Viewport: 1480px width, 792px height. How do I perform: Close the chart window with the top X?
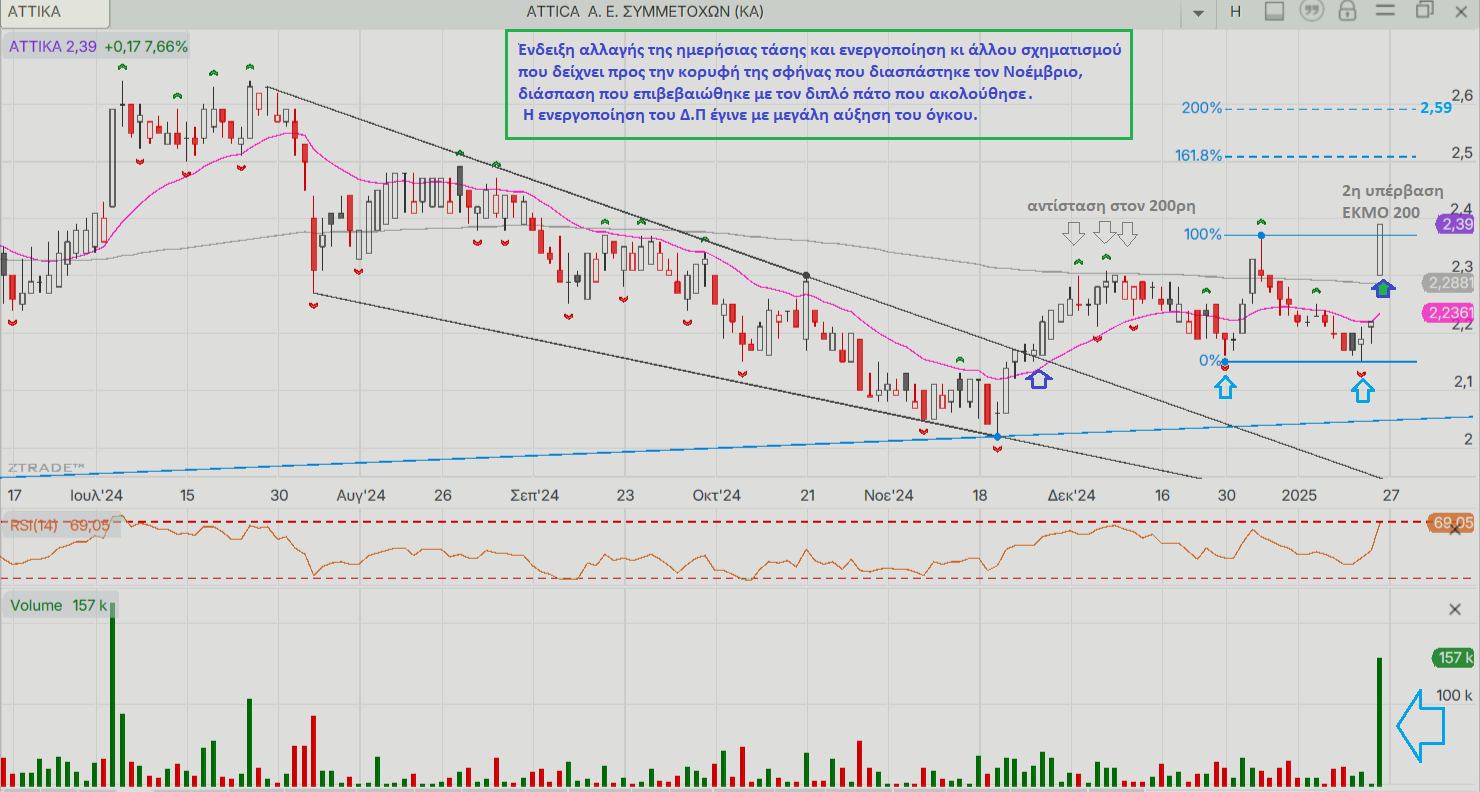(x=1461, y=10)
